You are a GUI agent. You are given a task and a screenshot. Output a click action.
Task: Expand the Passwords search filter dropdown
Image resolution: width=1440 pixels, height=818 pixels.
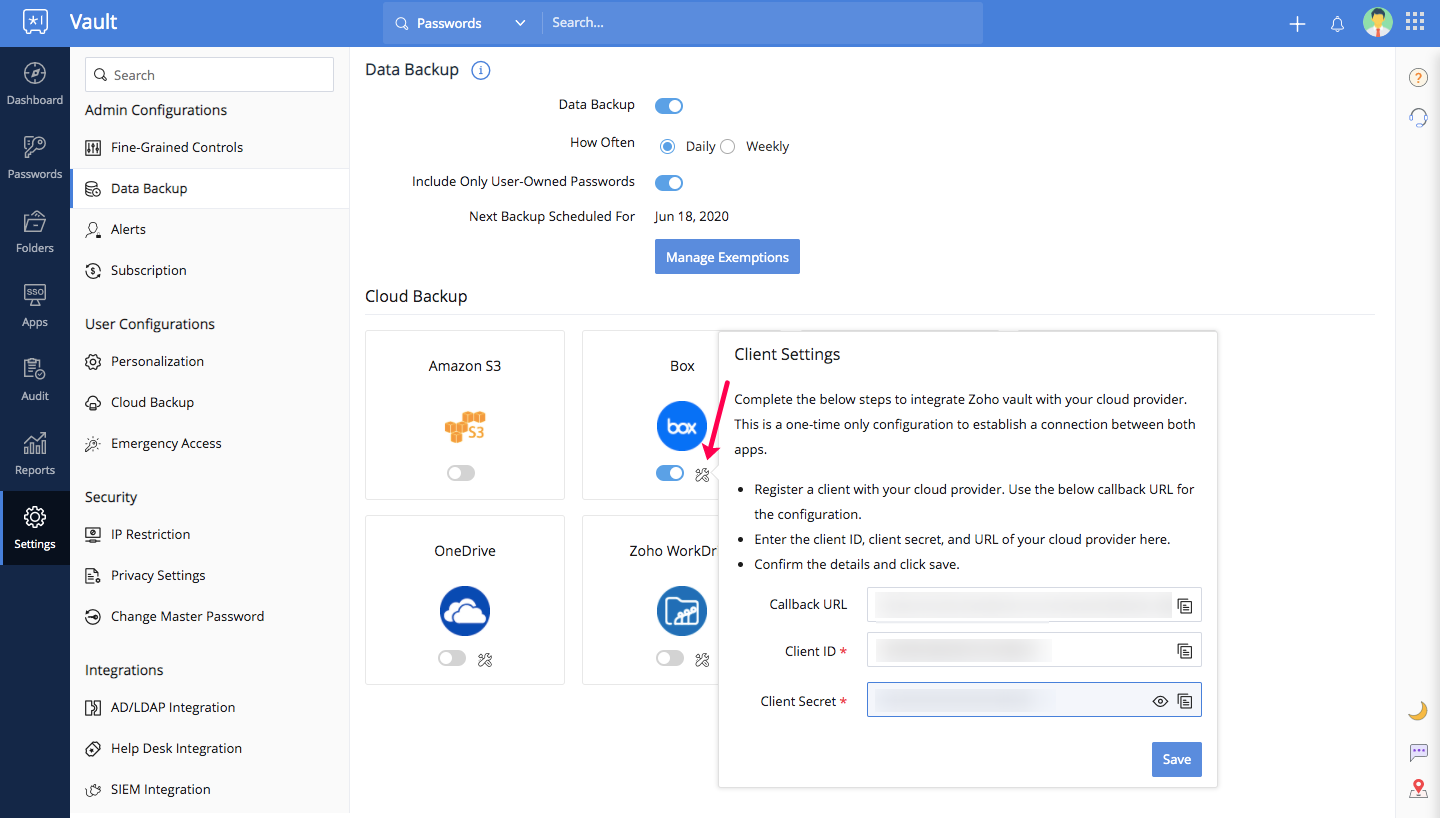coord(519,23)
